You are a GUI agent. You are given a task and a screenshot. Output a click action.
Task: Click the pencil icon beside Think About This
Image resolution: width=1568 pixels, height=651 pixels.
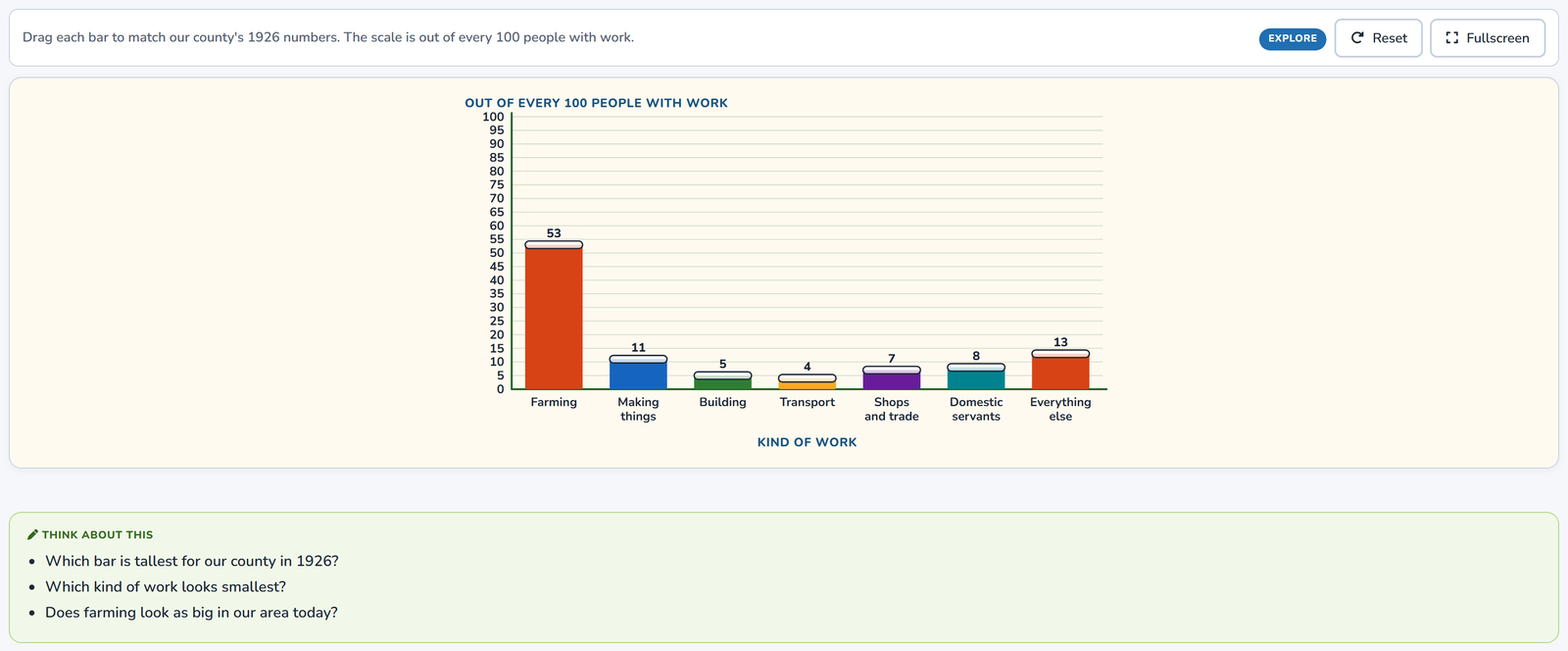[32, 534]
